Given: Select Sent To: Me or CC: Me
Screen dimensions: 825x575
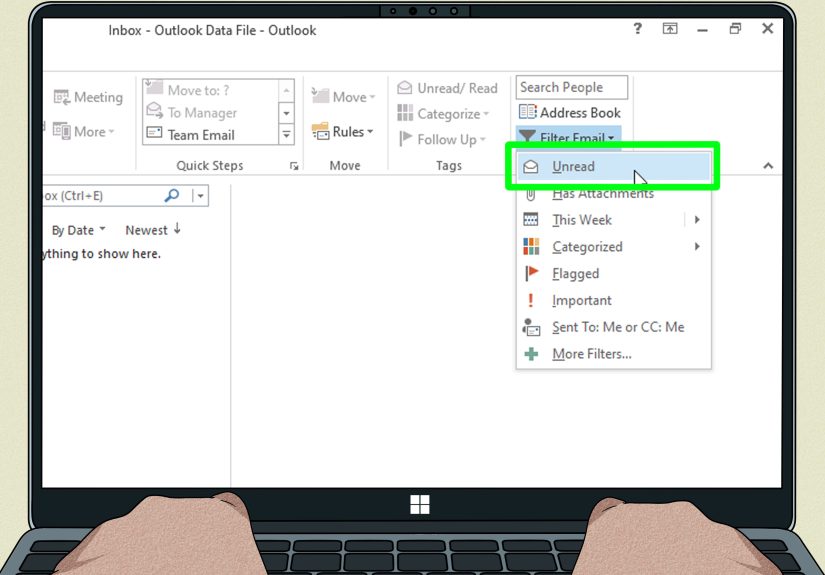Looking at the screenshot, I should [x=613, y=327].
